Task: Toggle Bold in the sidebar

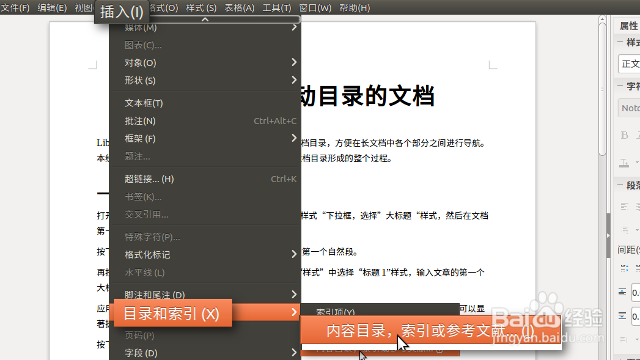Action: [x=624, y=135]
